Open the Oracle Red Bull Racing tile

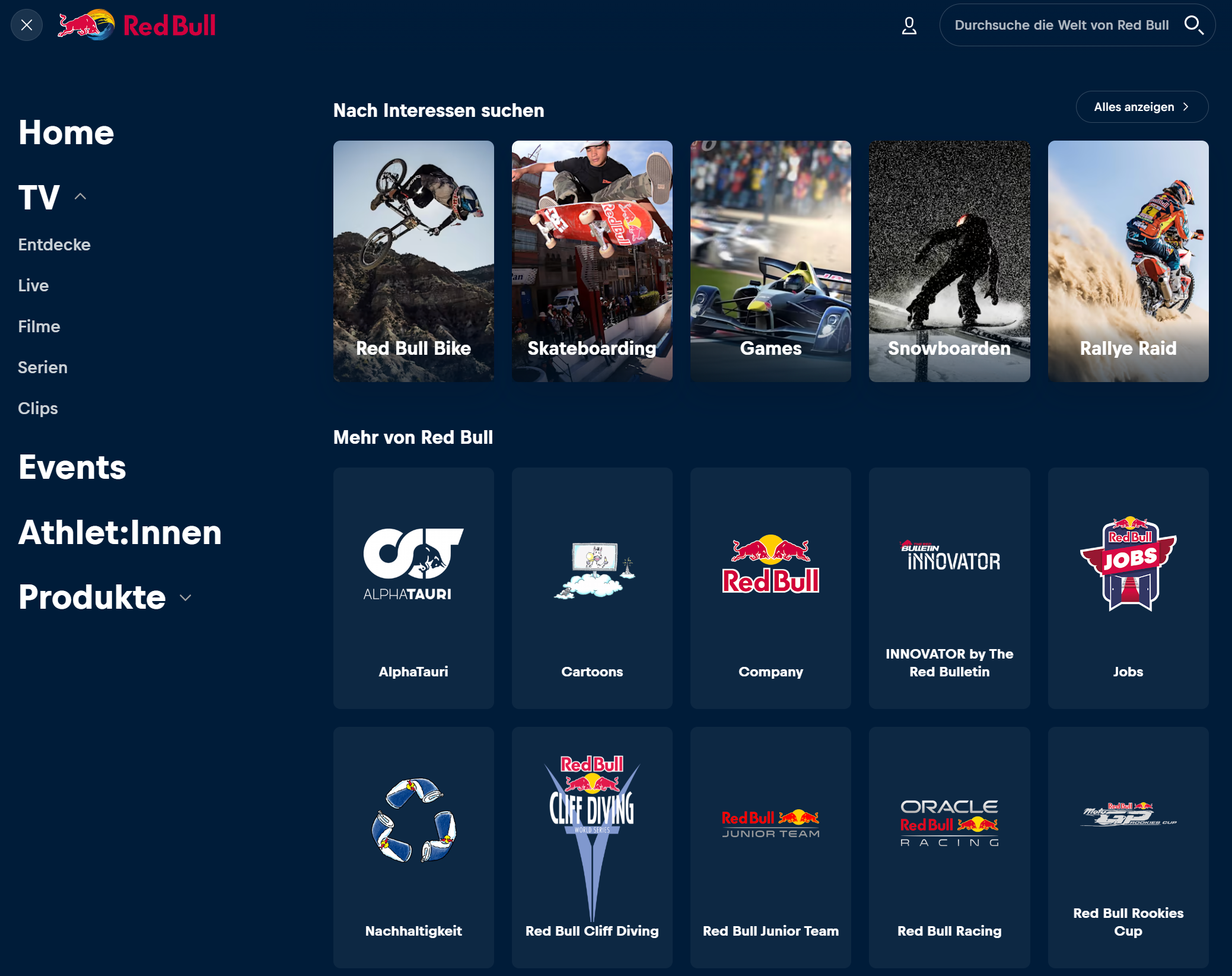click(x=949, y=847)
